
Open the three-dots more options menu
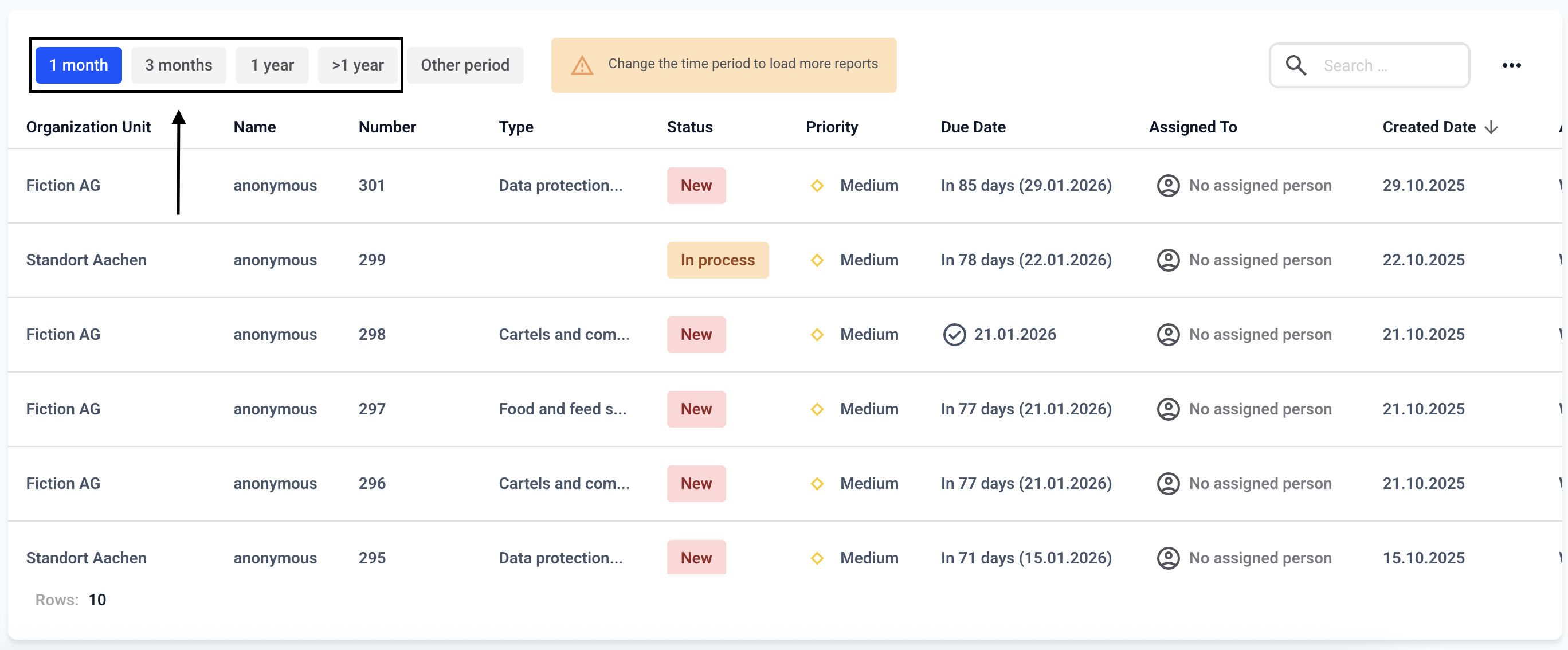click(1511, 65)
